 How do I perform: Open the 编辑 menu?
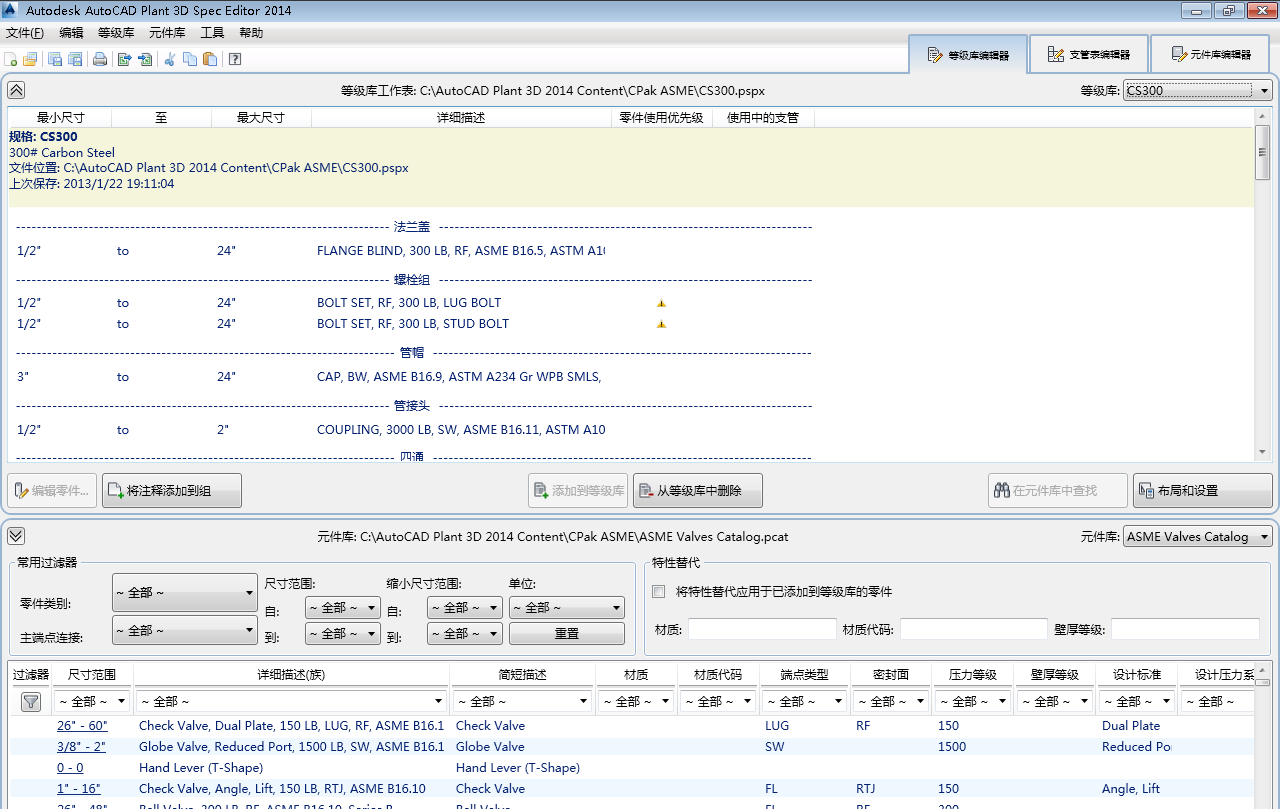tap(71, 33)
